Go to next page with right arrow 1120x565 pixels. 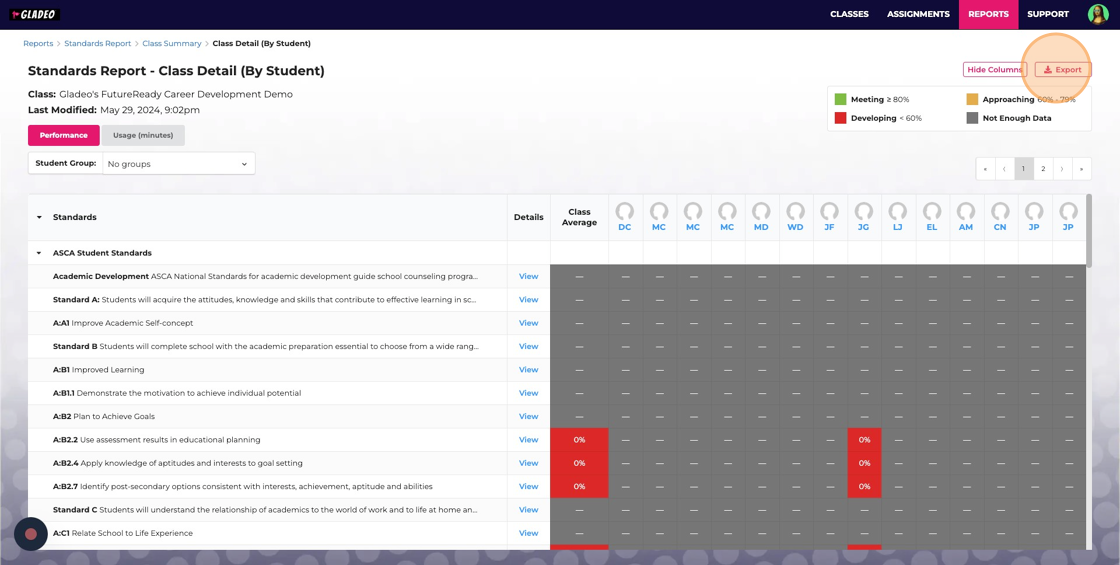click(1062, 169)
